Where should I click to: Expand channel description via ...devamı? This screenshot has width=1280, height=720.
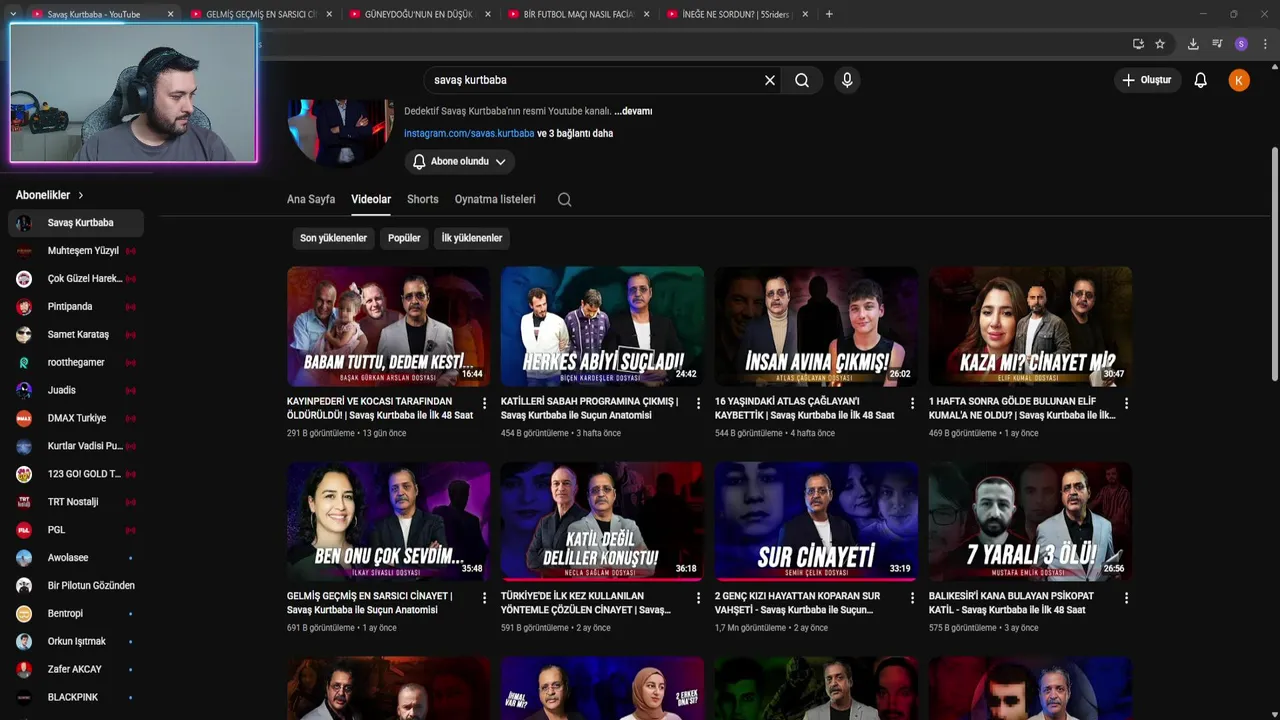[633, 111]
